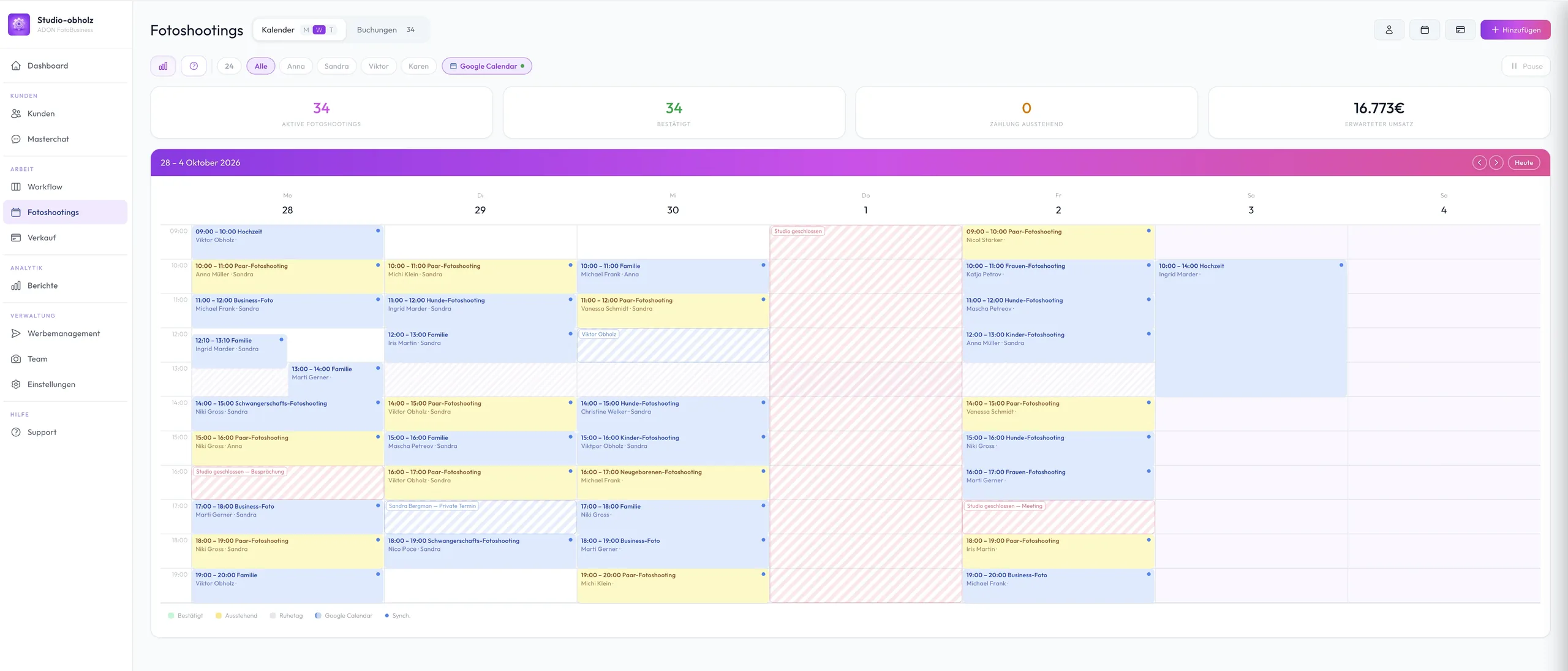1568x671 pixels.
Task: Switch calendar to day view T
Action: point(331,30)
